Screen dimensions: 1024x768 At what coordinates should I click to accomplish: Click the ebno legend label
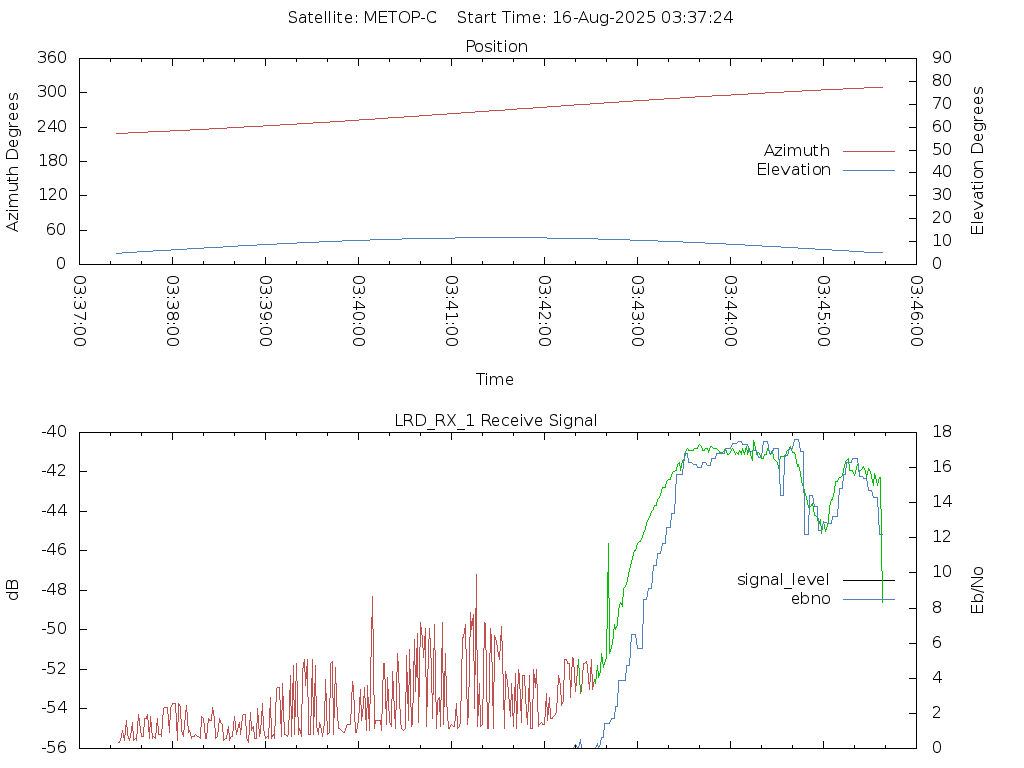coord(810,599)
